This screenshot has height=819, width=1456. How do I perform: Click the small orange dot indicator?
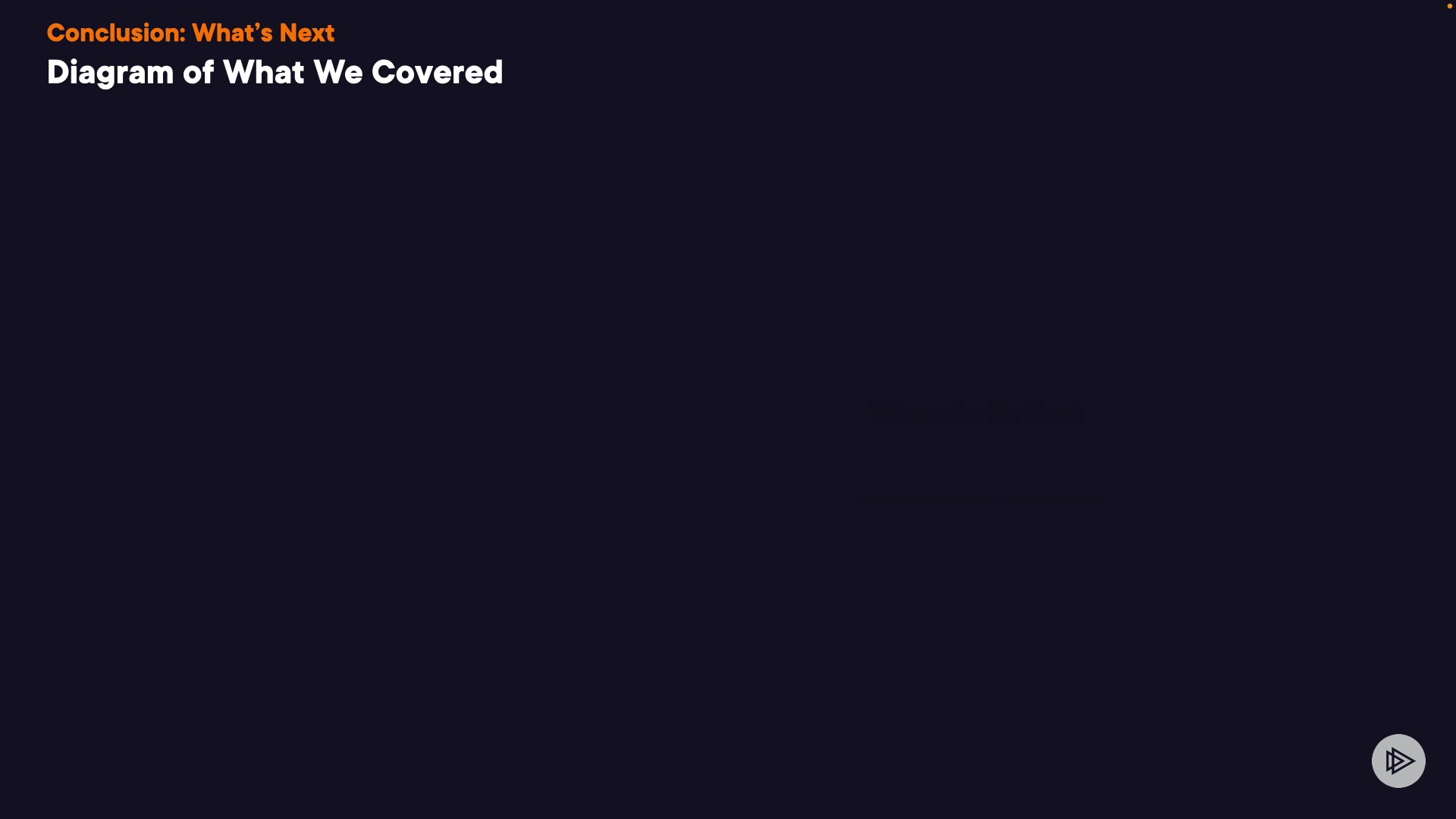1450,6
